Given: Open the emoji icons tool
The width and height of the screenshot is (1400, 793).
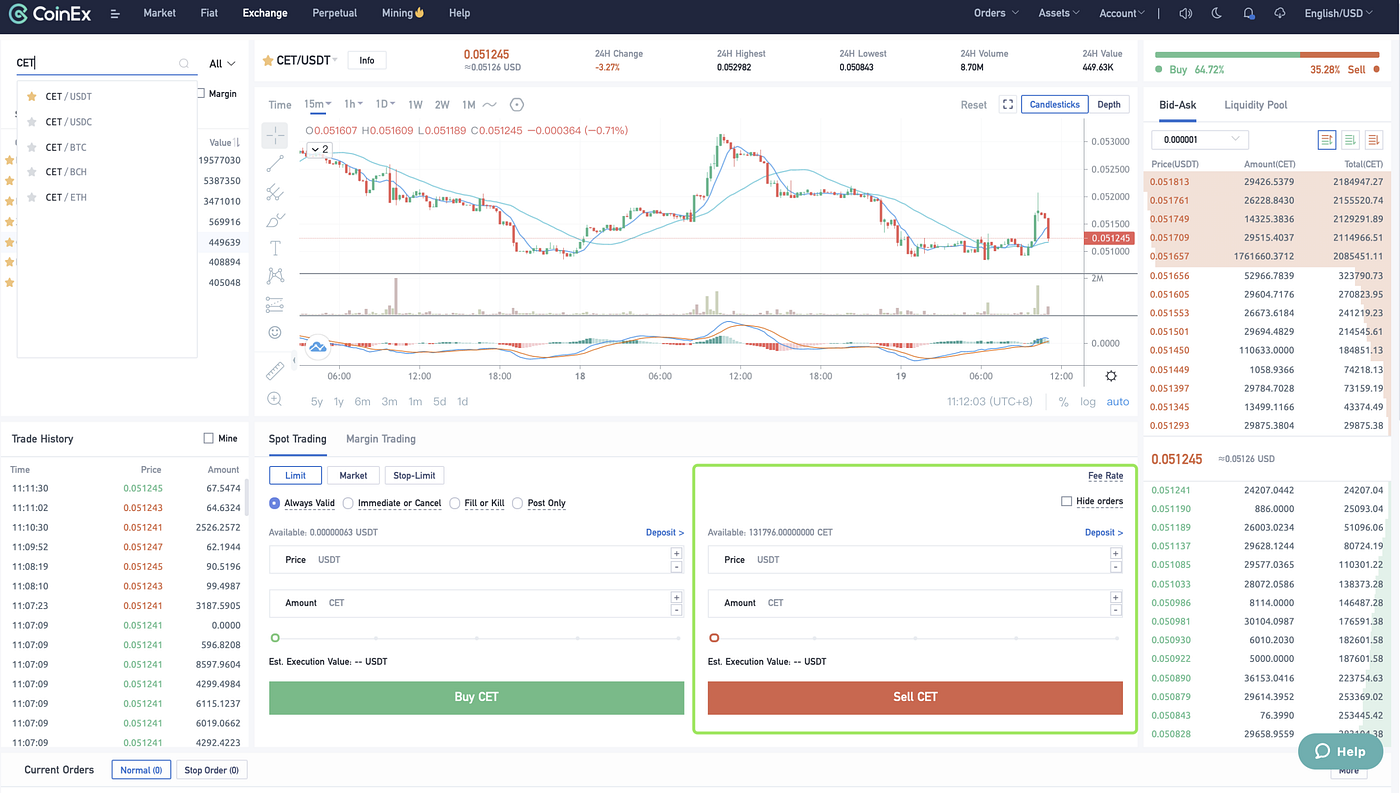Looking at the screenshot, I should click(x=275, y=332).
